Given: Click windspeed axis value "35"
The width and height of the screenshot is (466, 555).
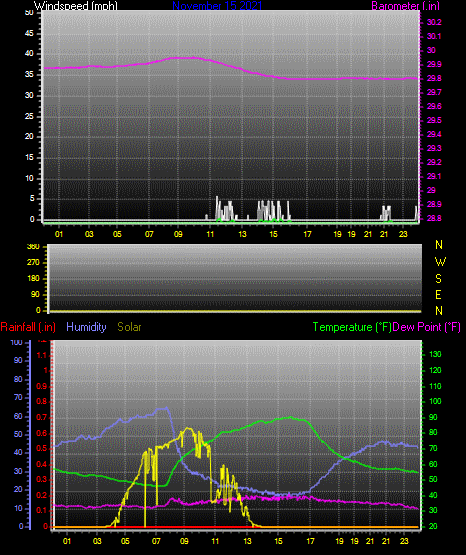Looking at the screenshot, I should point(29,75).
